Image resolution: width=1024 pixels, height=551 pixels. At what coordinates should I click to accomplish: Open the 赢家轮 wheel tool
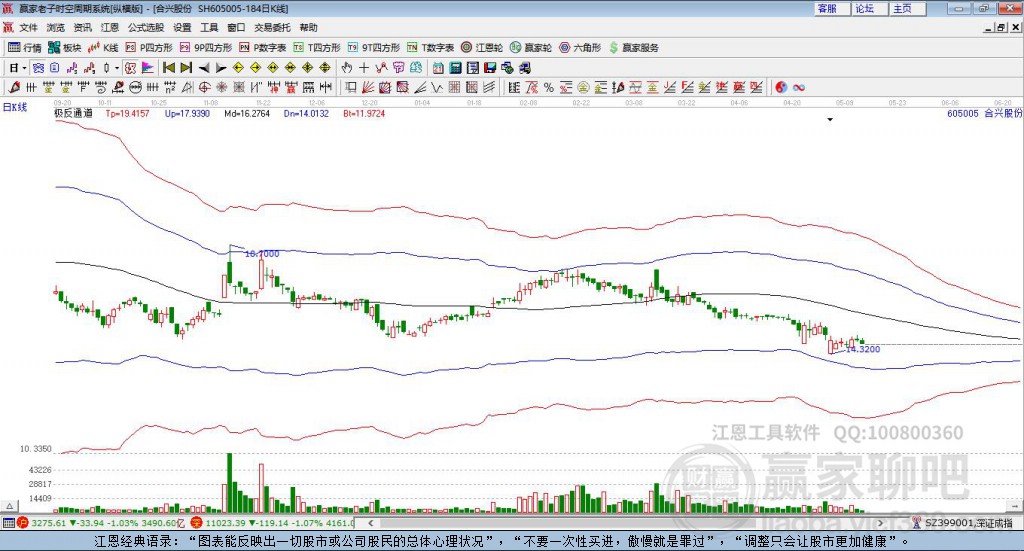531,48
